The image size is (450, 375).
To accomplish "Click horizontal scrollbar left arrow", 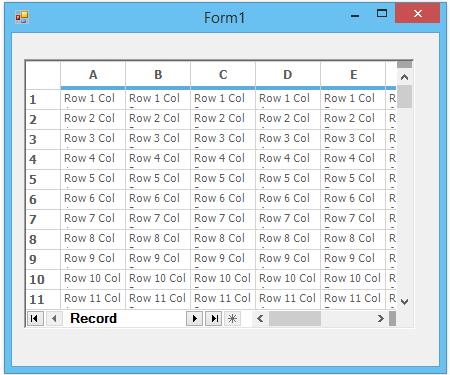I will click(260, 319).
